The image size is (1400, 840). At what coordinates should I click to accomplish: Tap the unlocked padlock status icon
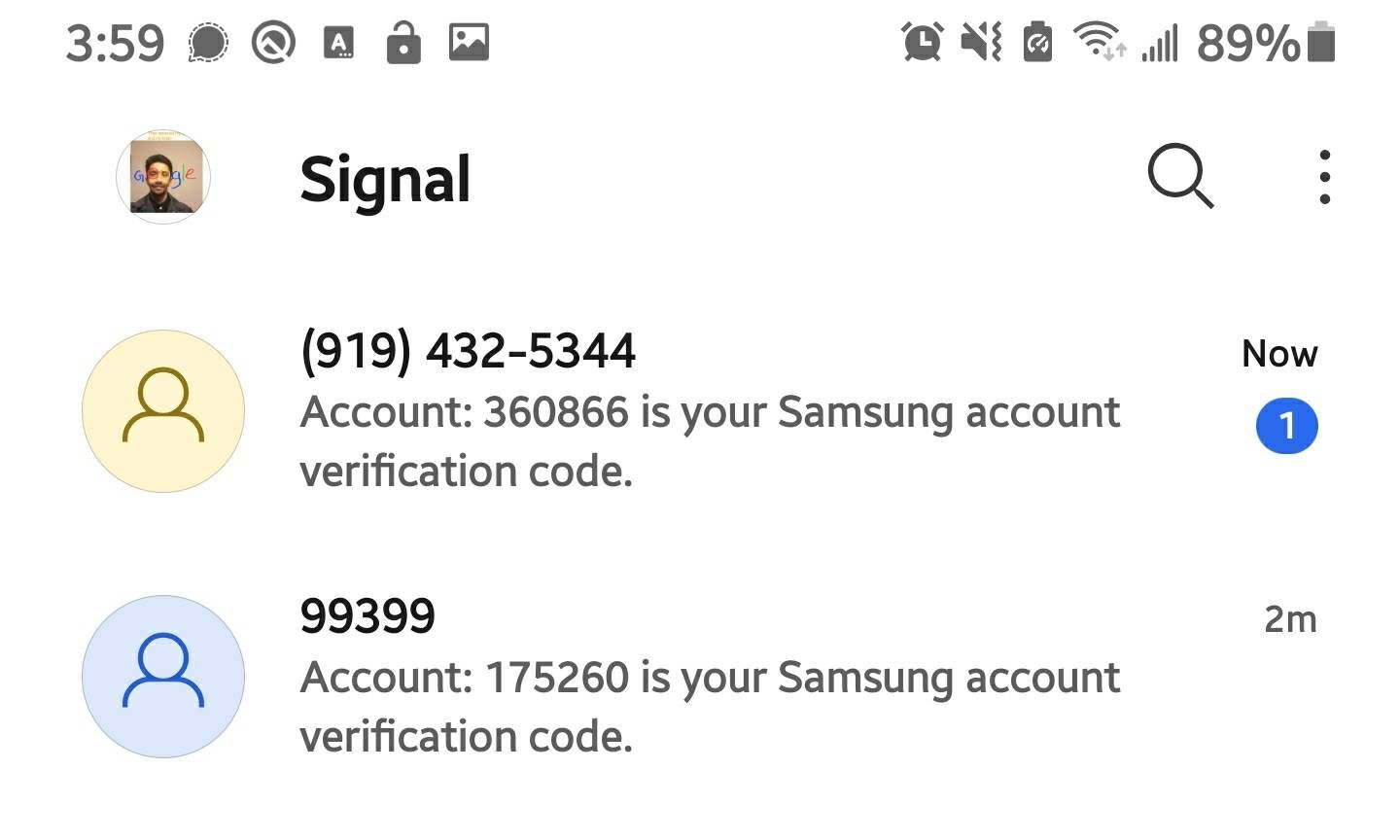click(x=403, y=42)
